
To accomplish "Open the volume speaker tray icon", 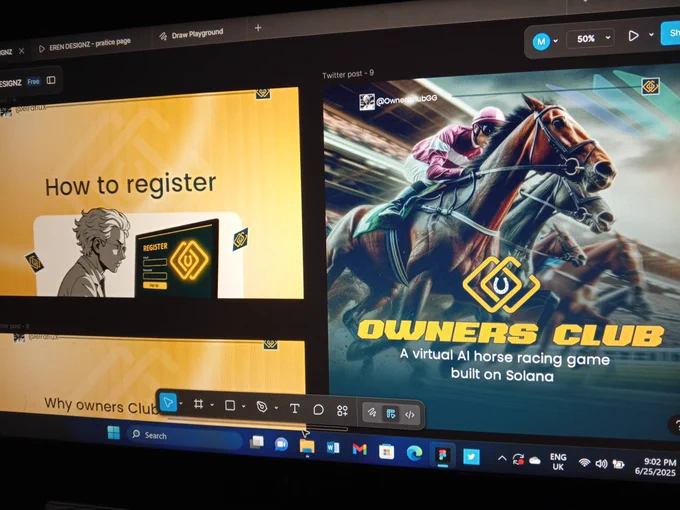I will pos(601,464).
